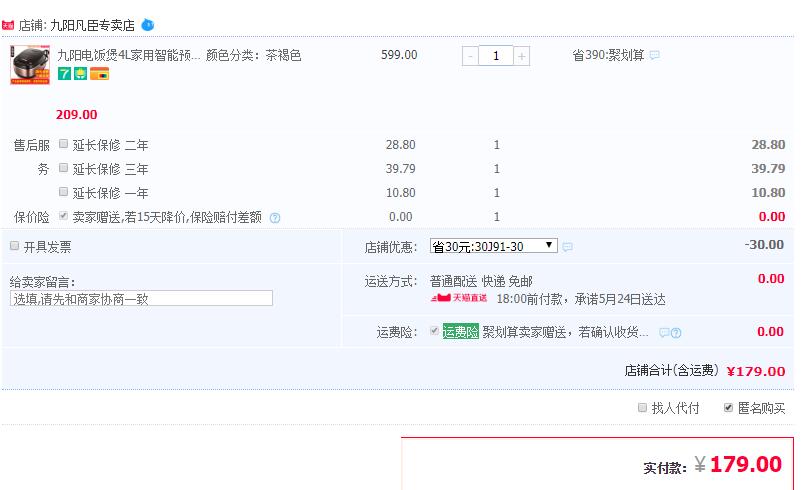Viewport: 801px width, 490px height.
Task: Check the 延长保修 一年 option
Action: point(63,192)
